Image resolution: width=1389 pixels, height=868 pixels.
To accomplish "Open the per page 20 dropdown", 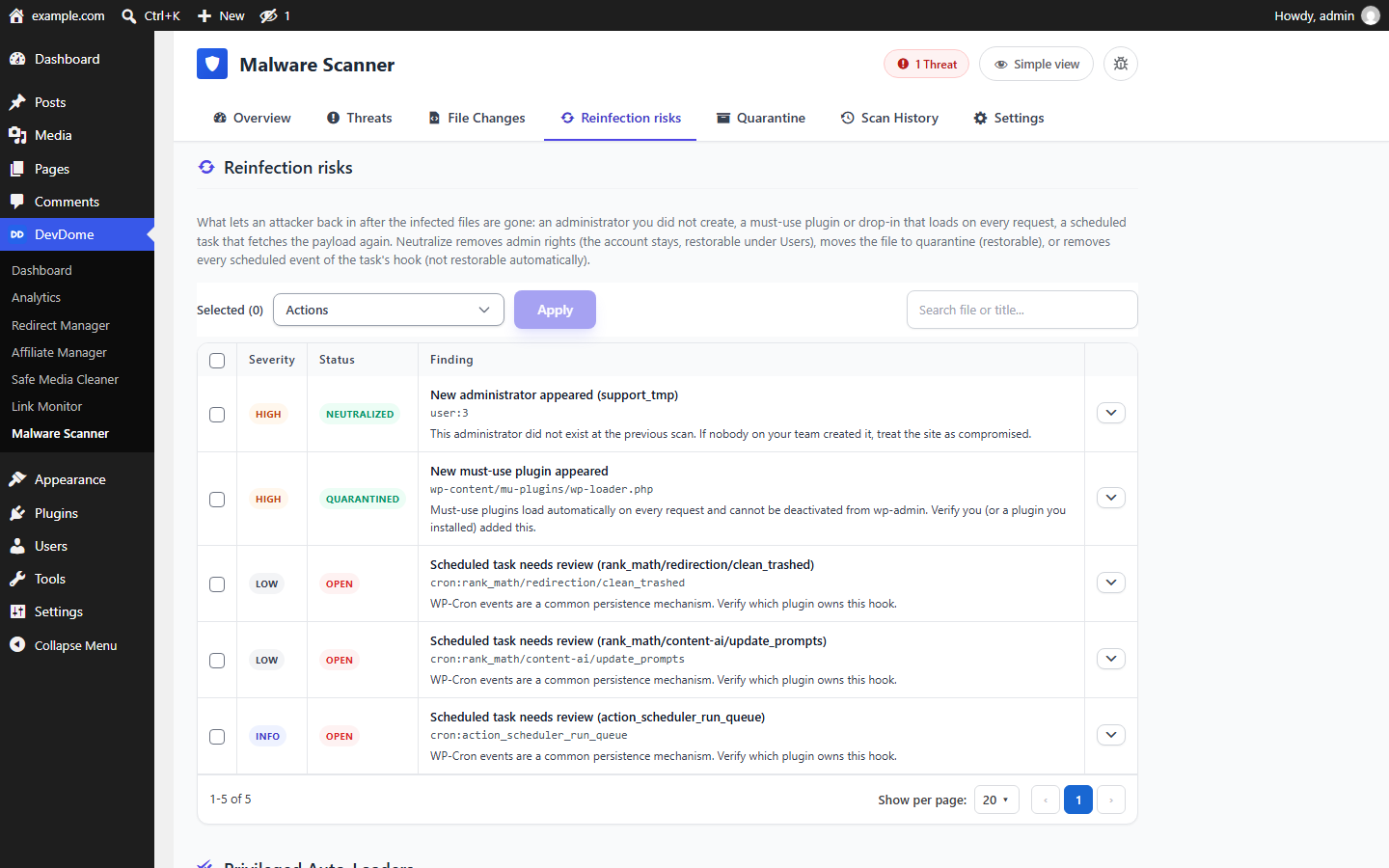I will [996, 800].
